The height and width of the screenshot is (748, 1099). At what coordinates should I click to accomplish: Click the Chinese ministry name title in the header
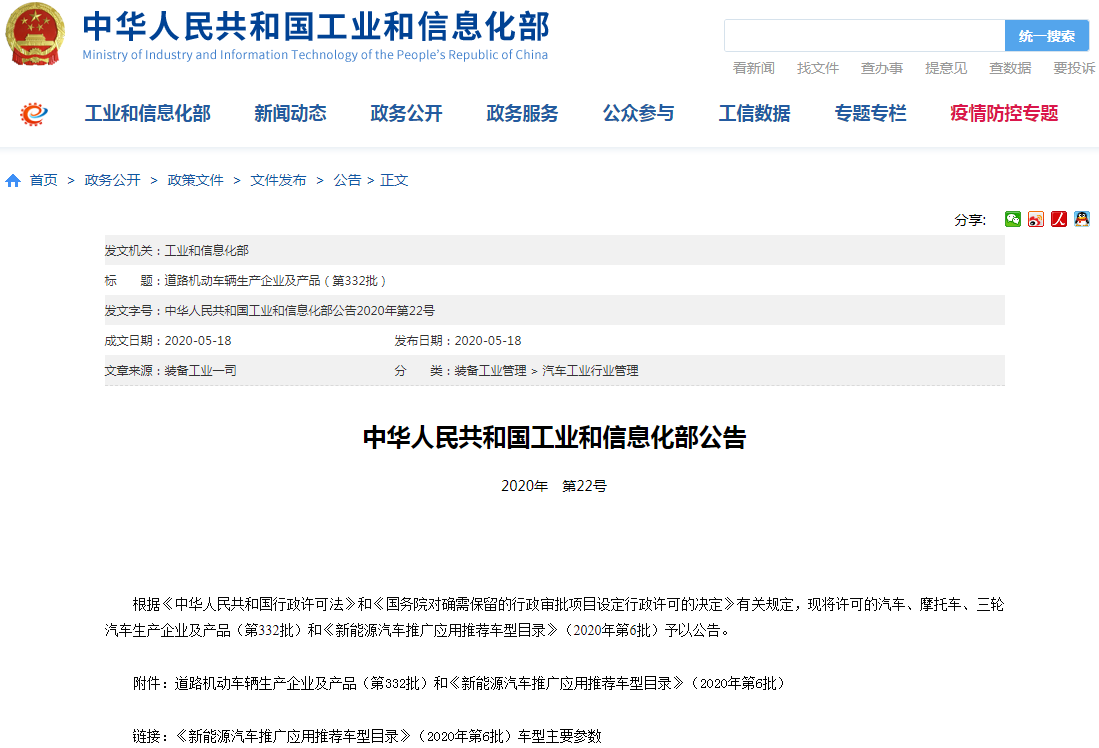[x=316, y=26]
